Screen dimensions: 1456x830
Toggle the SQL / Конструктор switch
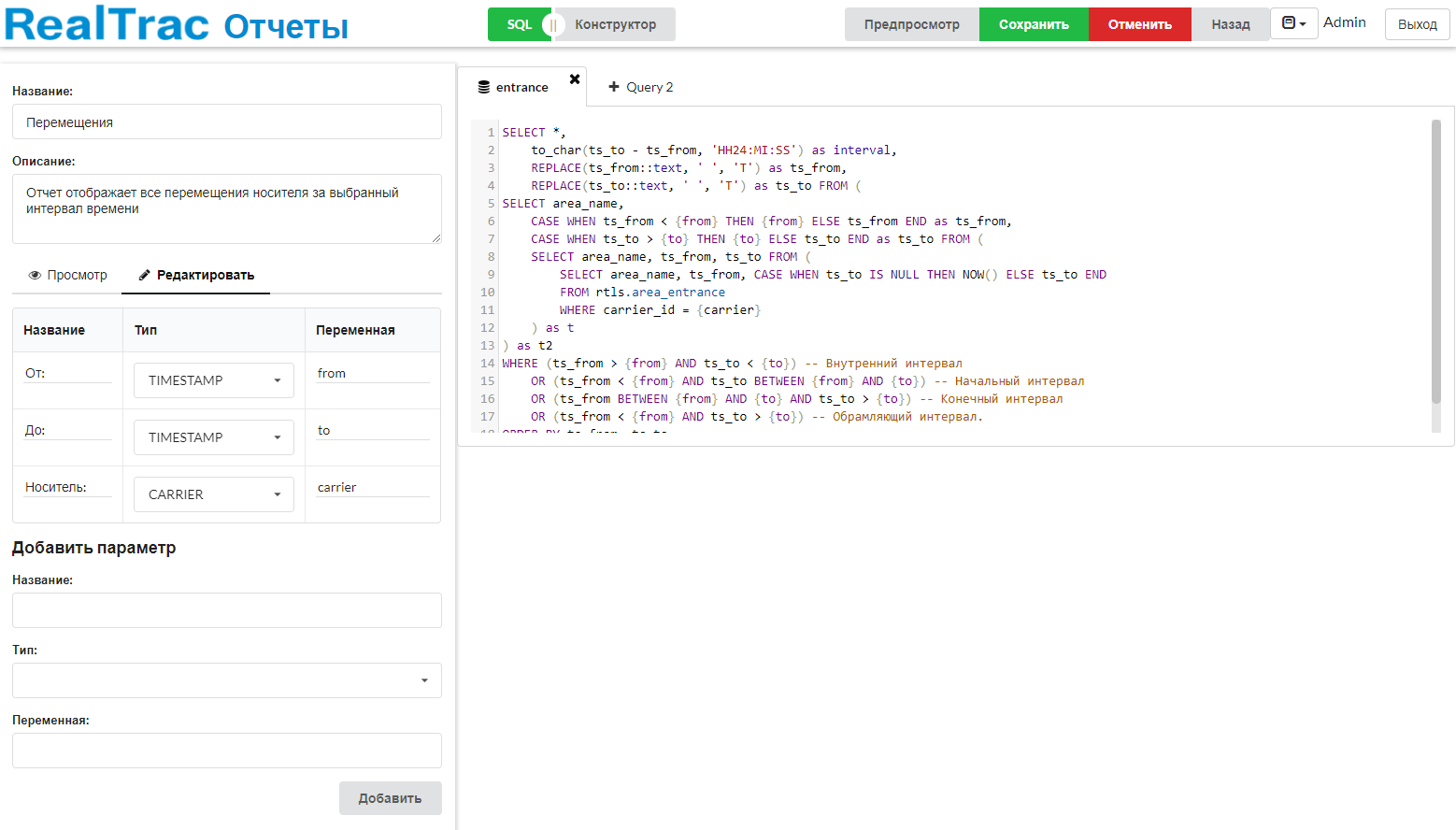552,25
